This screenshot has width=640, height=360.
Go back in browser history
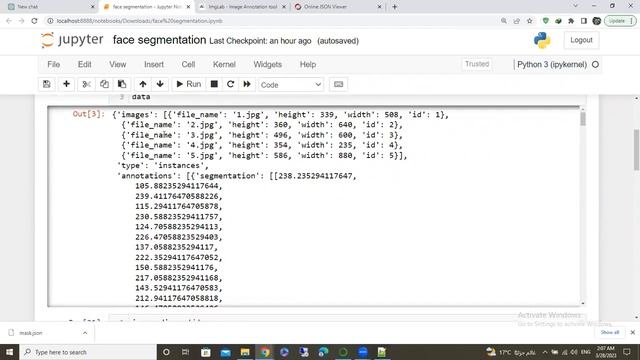pos(9,20)
